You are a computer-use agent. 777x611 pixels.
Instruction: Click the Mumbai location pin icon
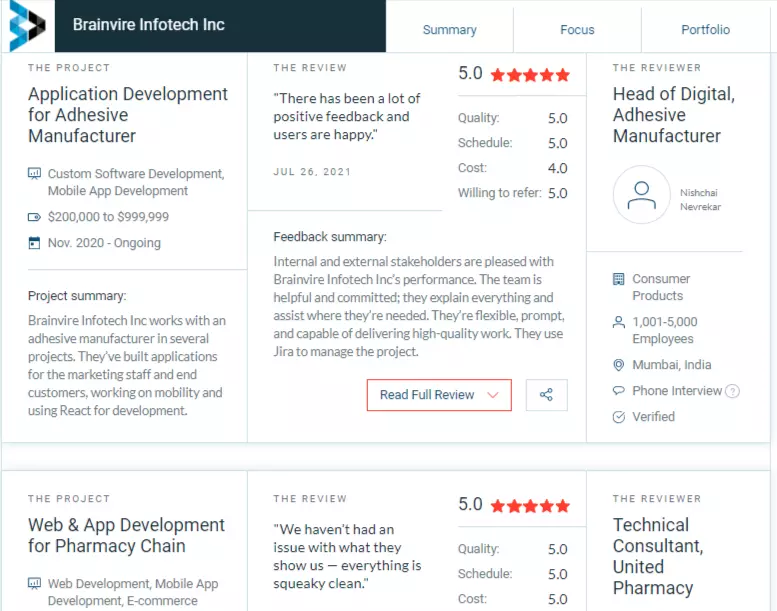[x=619, y=365]
